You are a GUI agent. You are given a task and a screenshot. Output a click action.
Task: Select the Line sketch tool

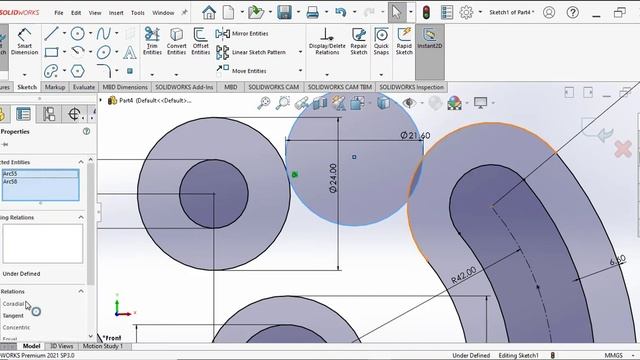click(51, 33)
